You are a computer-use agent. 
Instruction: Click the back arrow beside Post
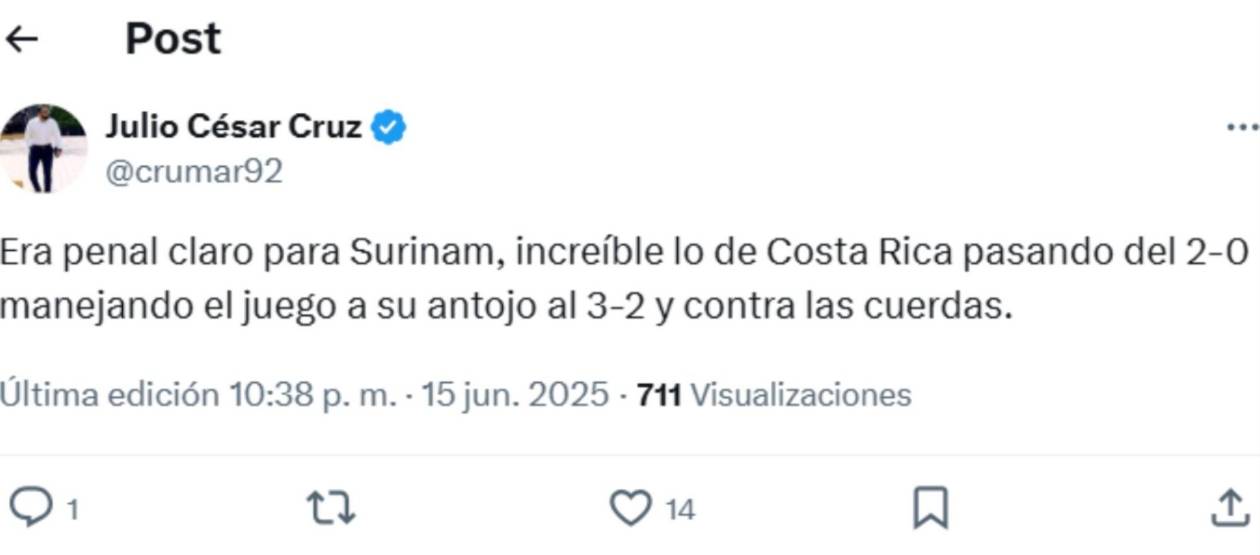21,39
